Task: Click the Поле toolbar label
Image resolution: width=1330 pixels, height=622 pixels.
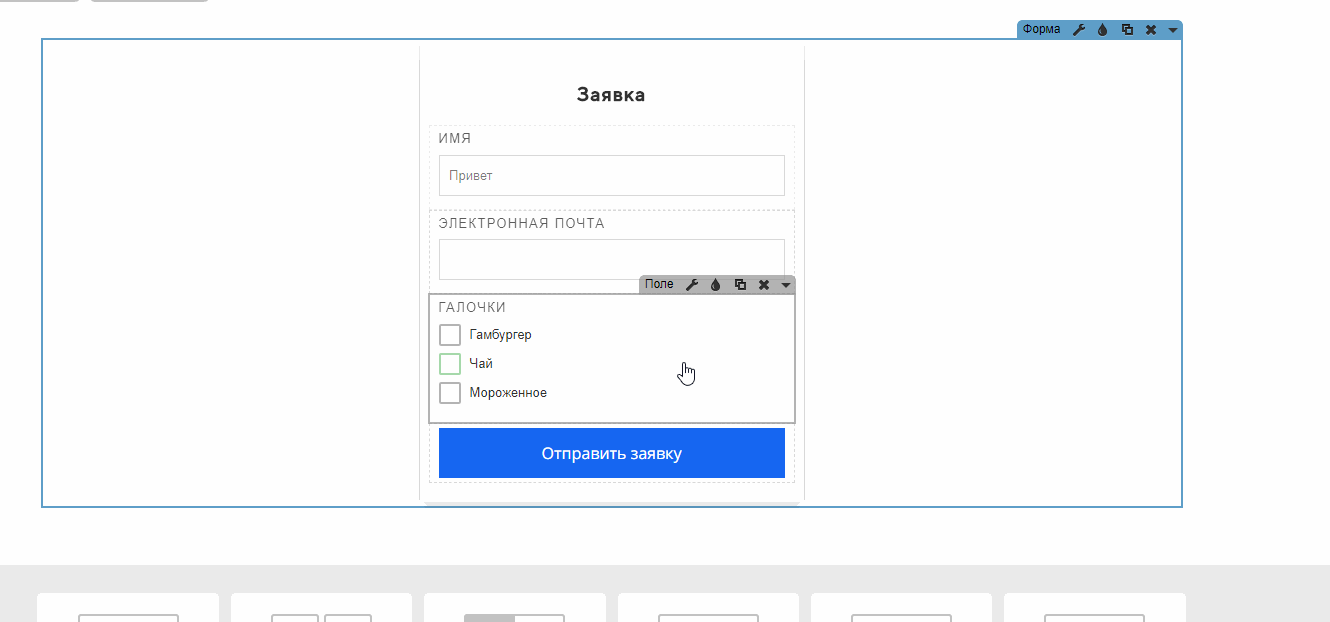Action: [x=659, y=285]
